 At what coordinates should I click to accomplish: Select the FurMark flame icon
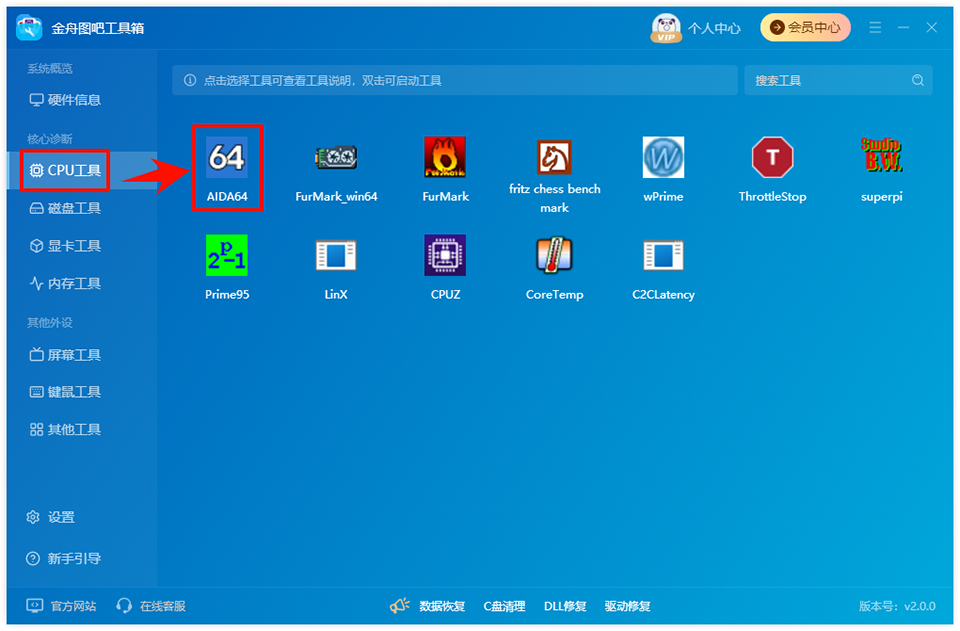point(445,157)
